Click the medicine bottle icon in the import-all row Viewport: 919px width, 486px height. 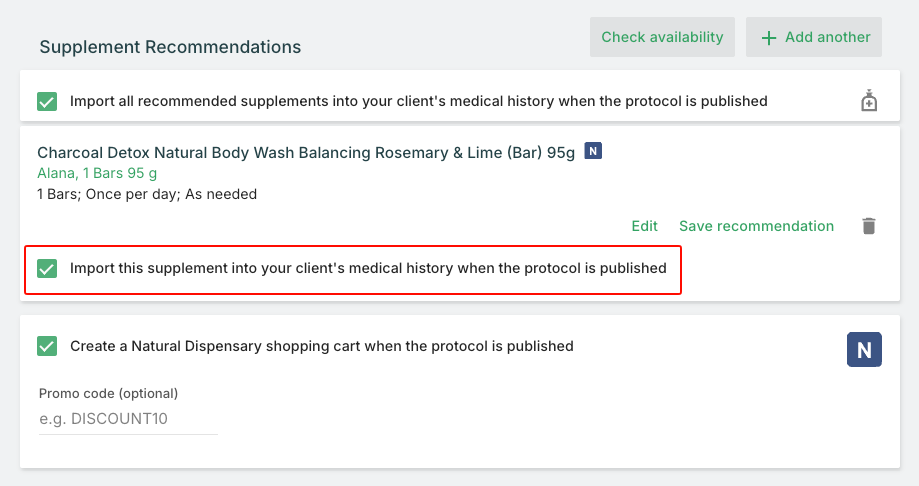[868, 101]
